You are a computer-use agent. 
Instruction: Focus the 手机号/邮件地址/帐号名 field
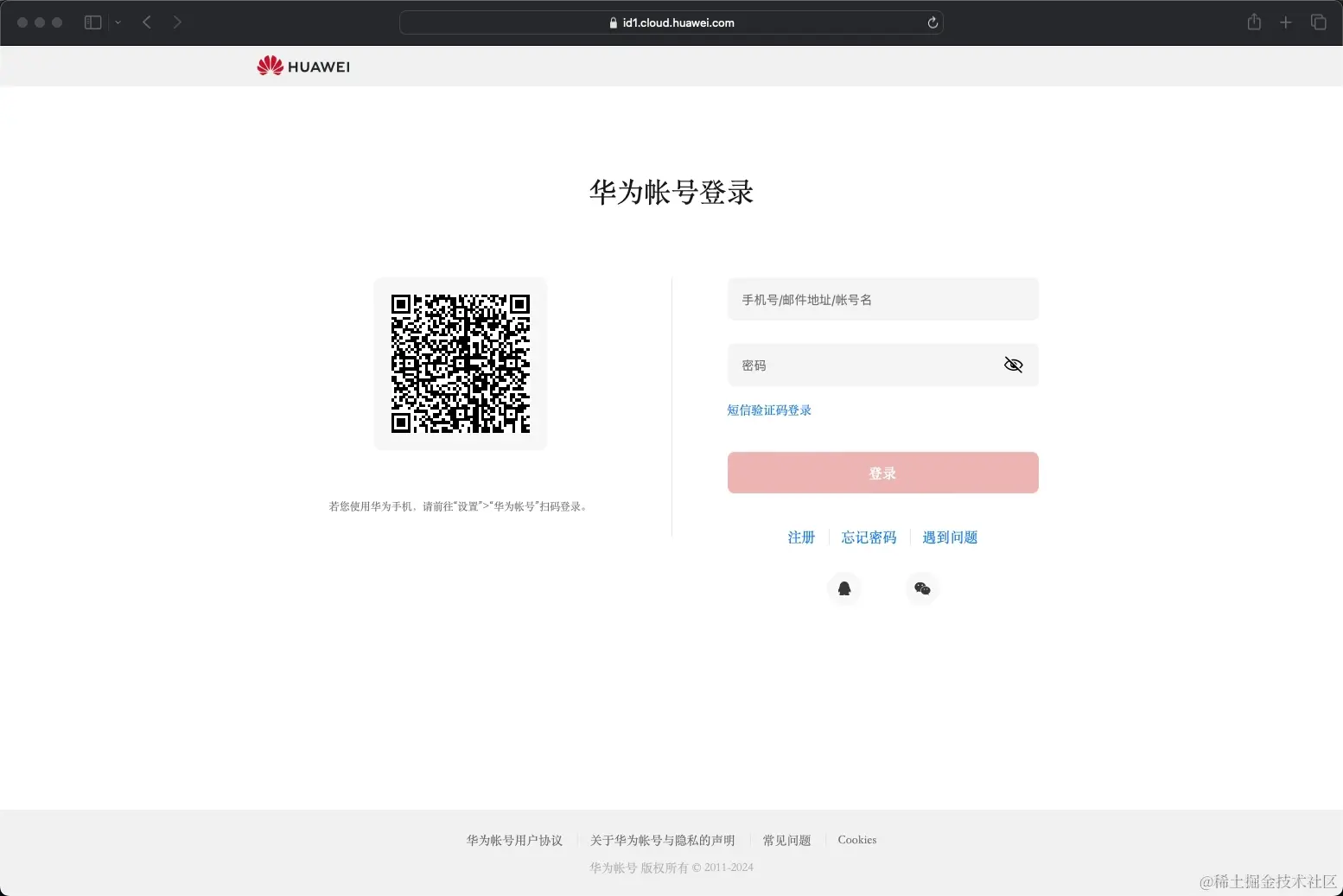point(882,299)
